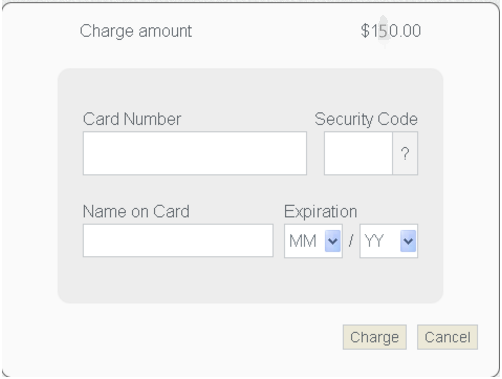Open the MM expiration month dropdown
This screenshot has width=502, height=379.
tap(313, 241)
